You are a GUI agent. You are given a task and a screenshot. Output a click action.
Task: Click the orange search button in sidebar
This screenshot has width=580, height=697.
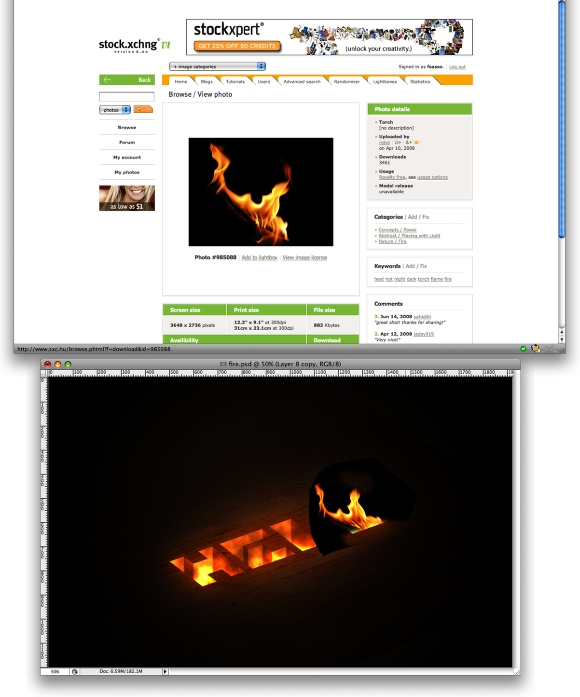(143, 109)
